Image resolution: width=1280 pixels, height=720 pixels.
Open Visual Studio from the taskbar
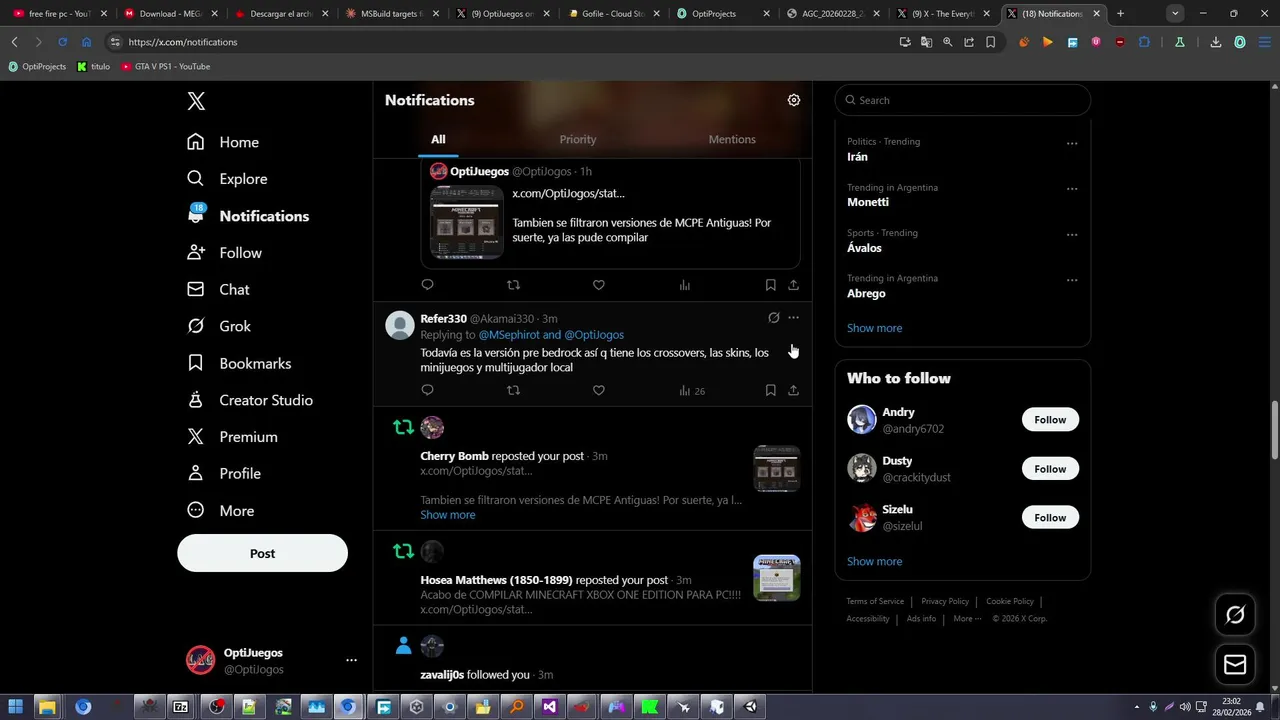549,707
